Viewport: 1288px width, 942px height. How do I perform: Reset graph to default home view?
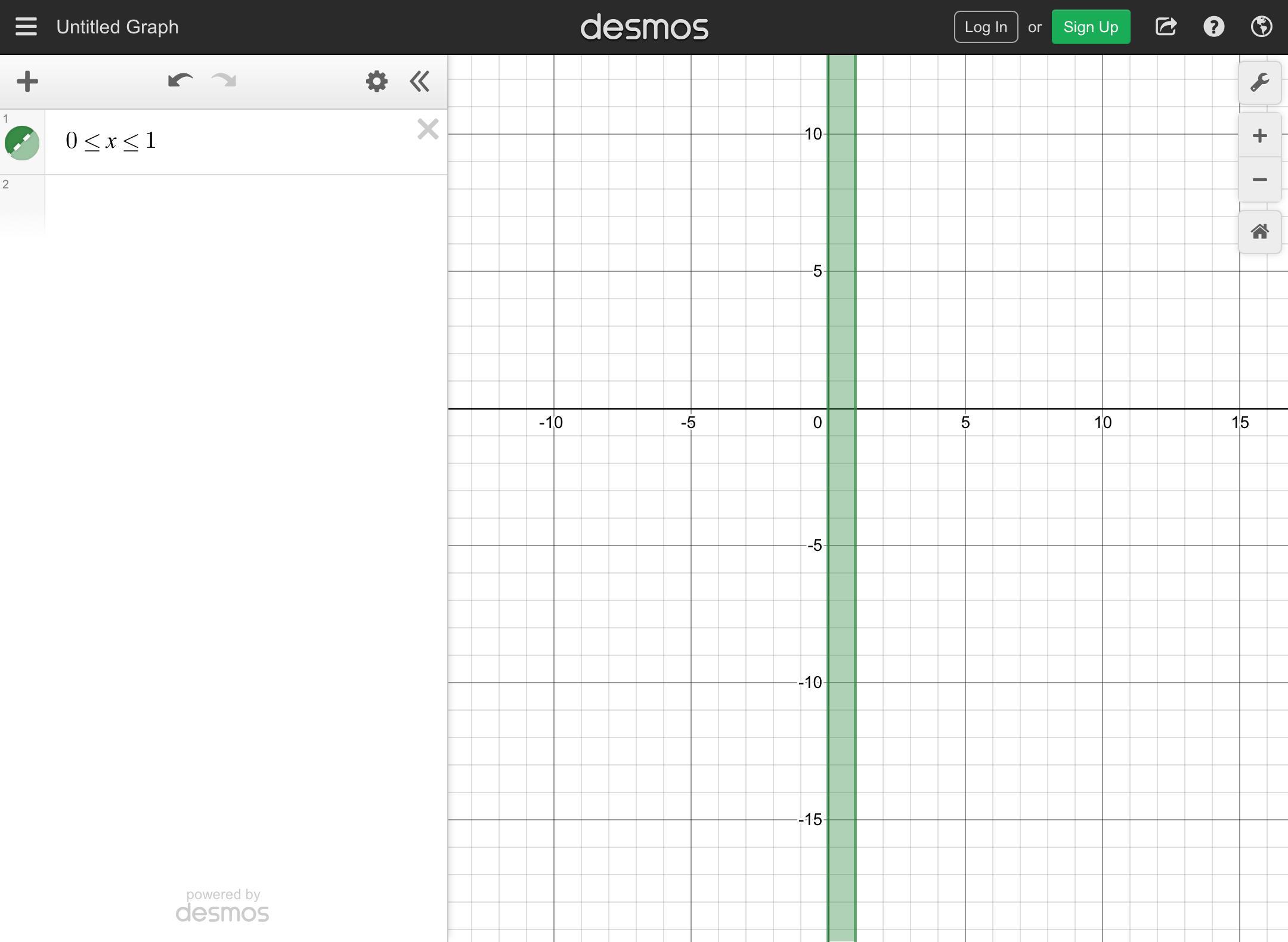coord(1259,232)
